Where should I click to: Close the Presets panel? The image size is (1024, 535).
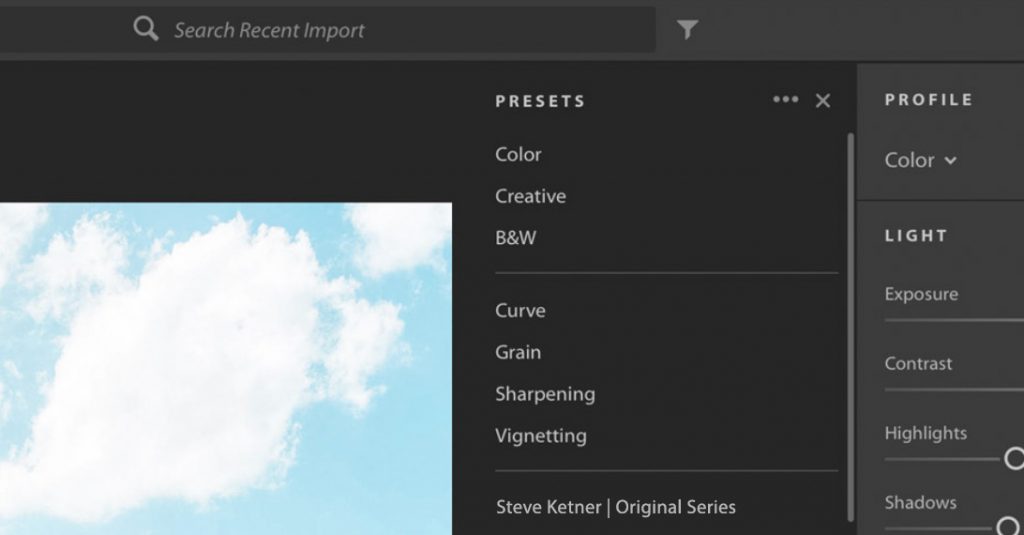click(x=823, y=100)
